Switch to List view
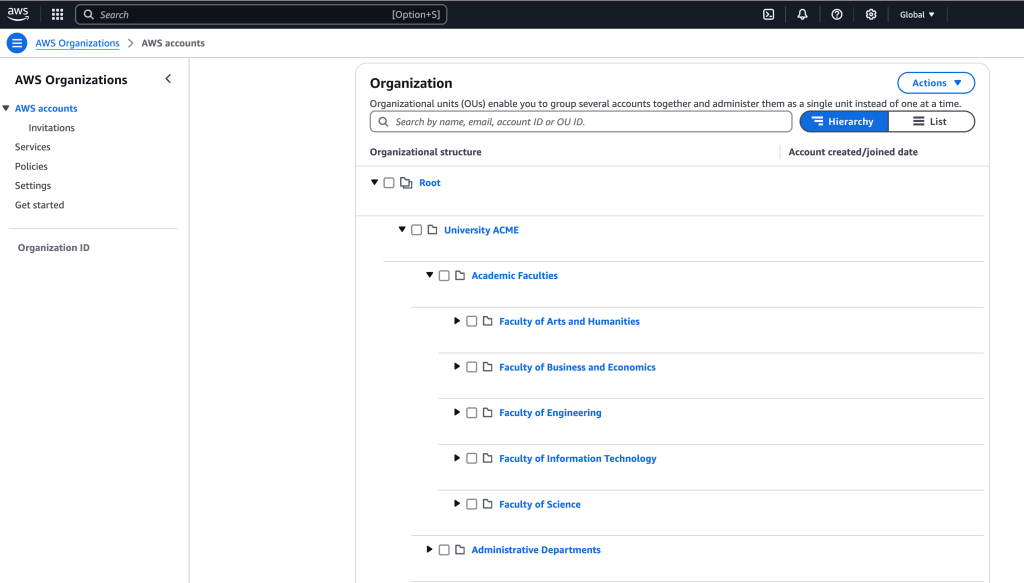 pyautogui.click(x=931, y=121)
